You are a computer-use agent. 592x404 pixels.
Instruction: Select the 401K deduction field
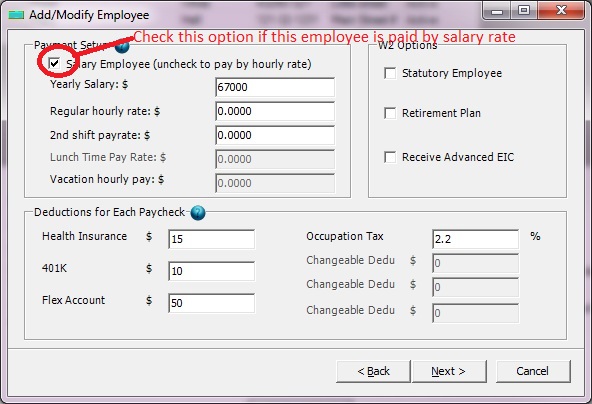point(211,271)
